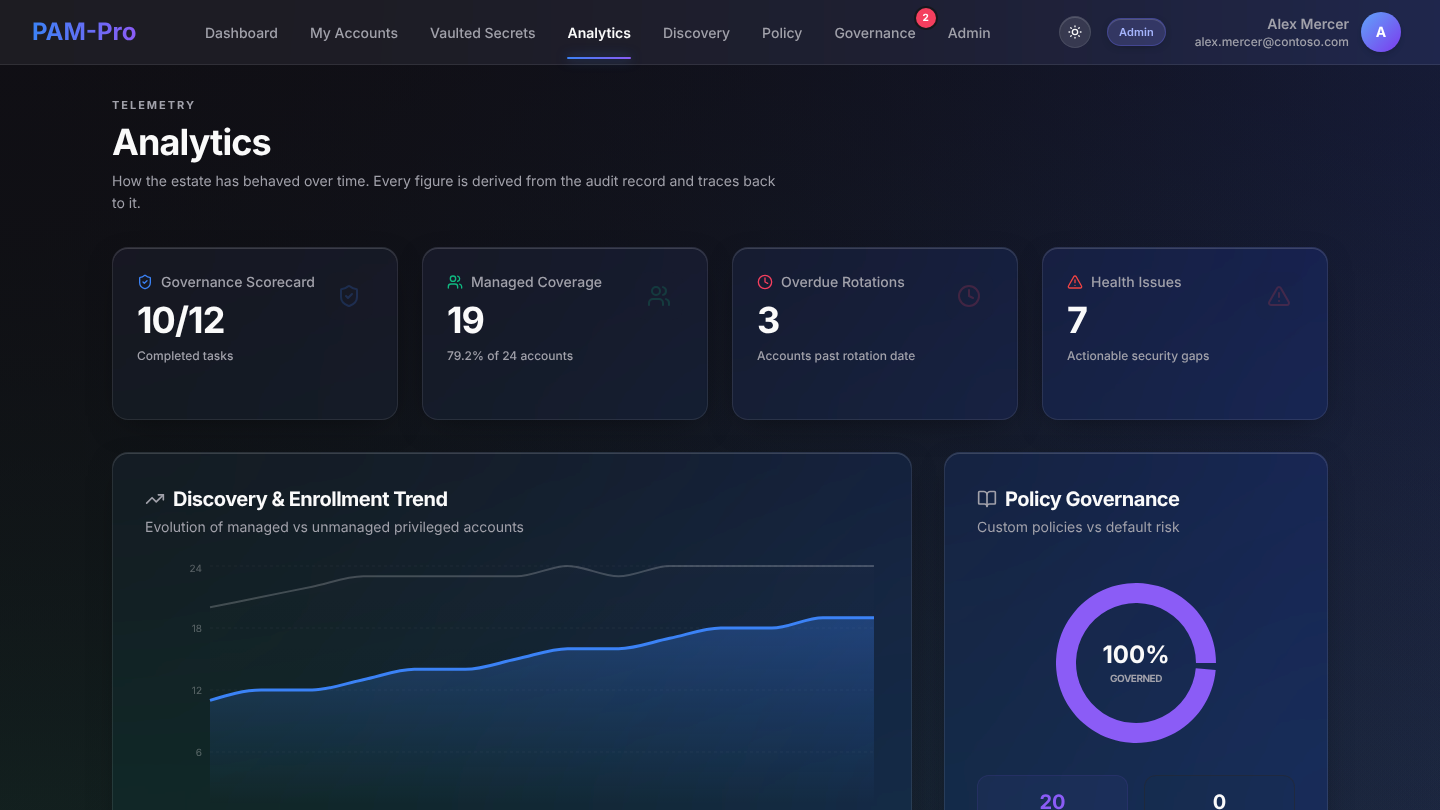Click the trend arrow icon beside Discovery & Enrollment
The height and width of the screenshot is (810, 1440).
click(x=155, y=499)
